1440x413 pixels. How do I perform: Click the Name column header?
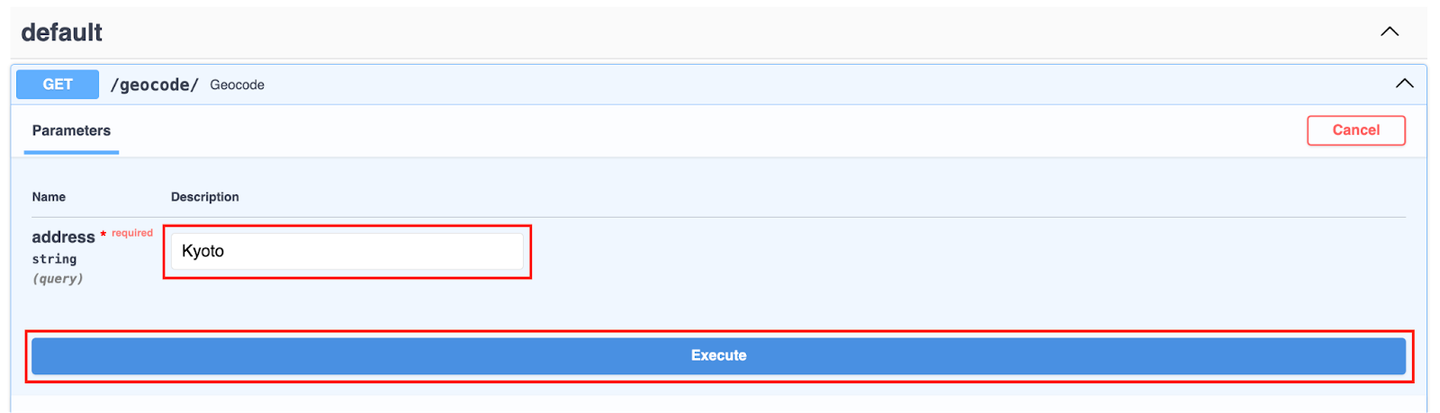49,197
